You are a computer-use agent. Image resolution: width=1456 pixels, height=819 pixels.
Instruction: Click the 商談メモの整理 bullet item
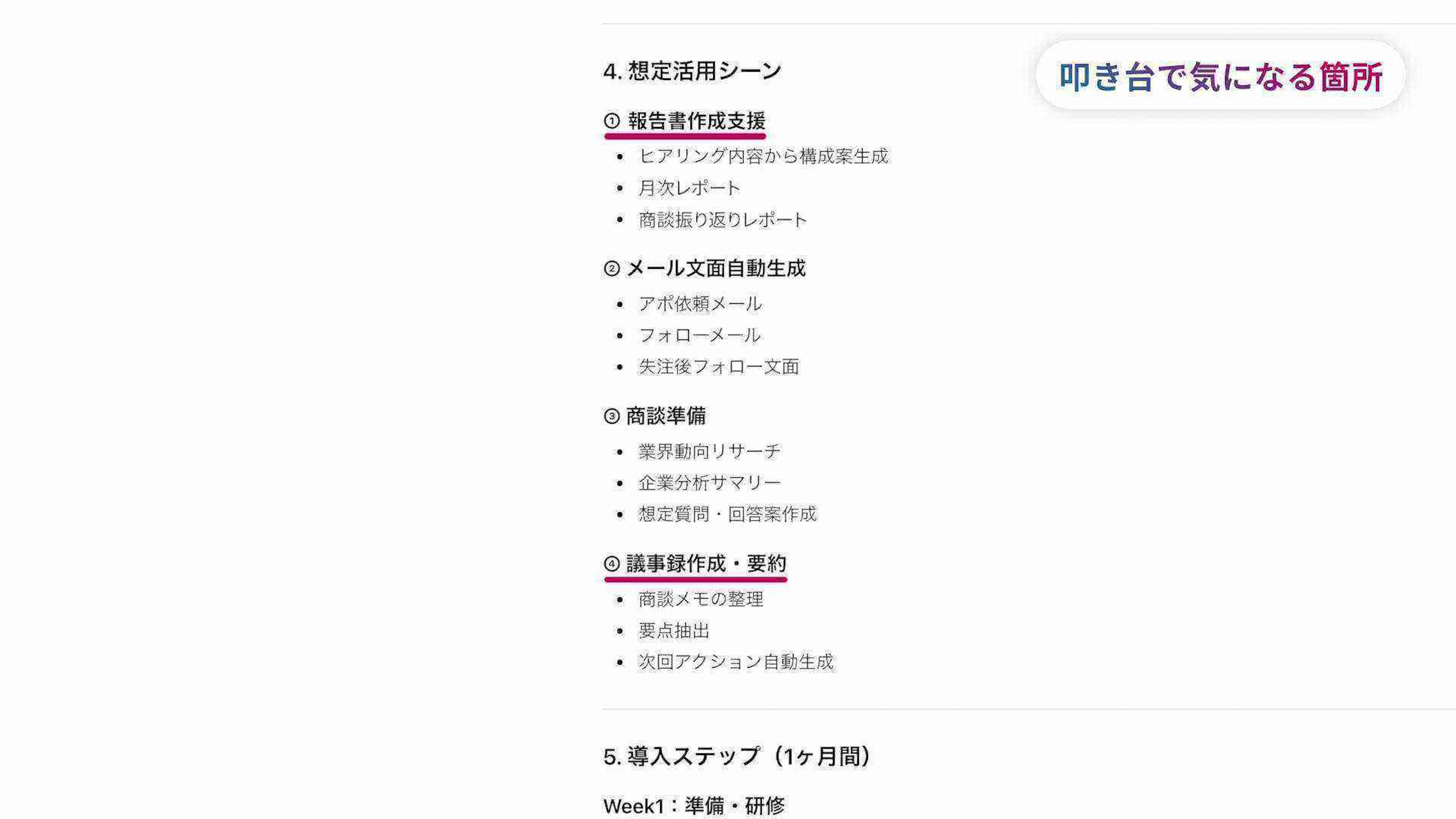click(700, 599)
